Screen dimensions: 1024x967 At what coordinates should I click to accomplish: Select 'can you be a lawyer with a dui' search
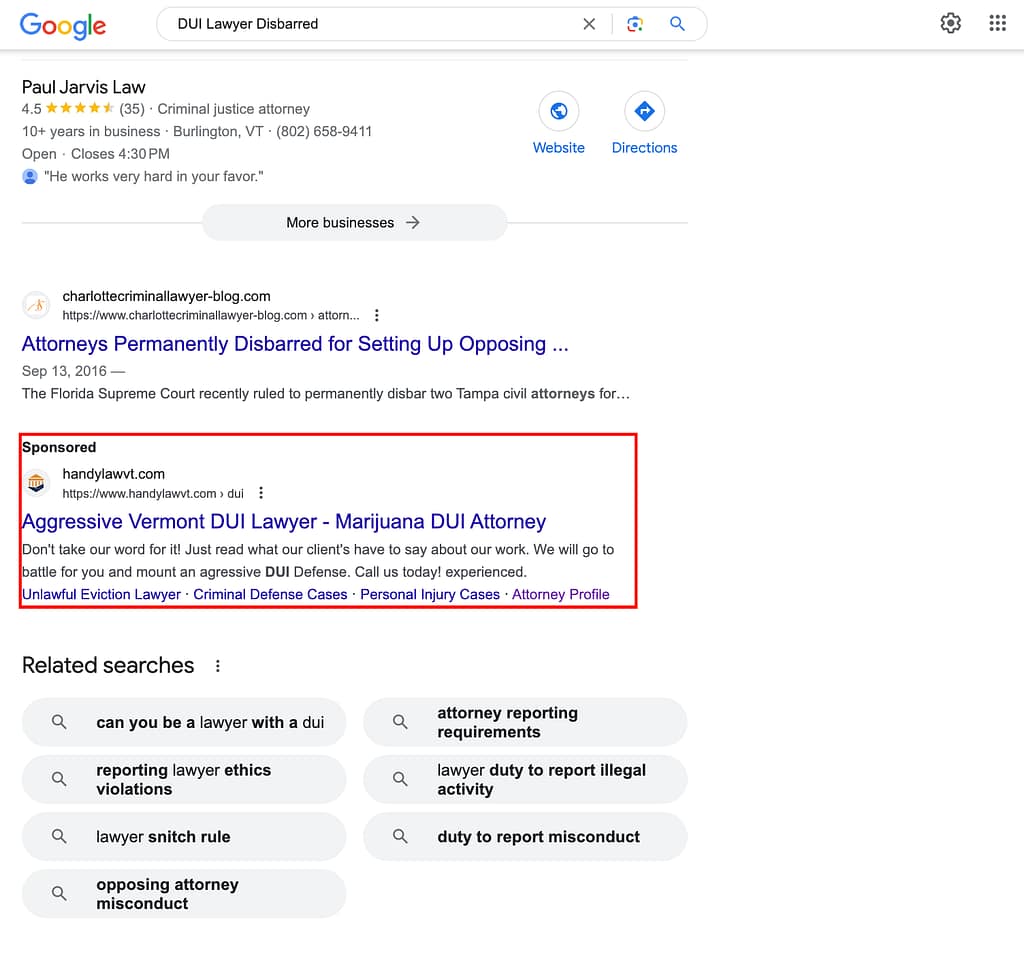(x=184, y=722)
